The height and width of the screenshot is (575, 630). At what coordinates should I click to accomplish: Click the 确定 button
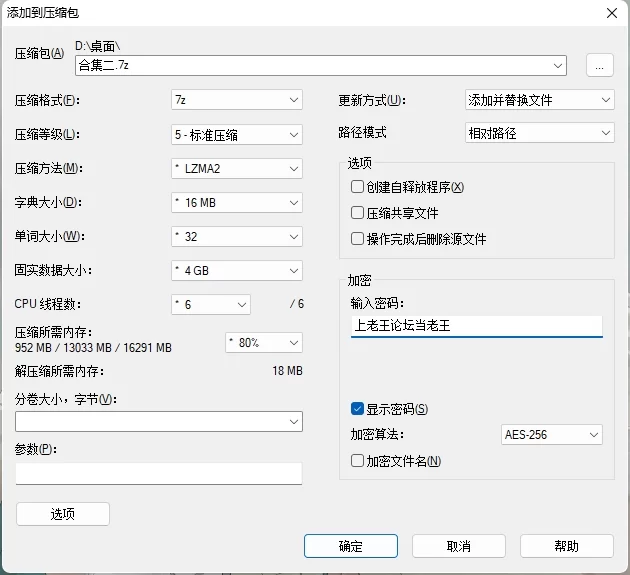point(351,546)
